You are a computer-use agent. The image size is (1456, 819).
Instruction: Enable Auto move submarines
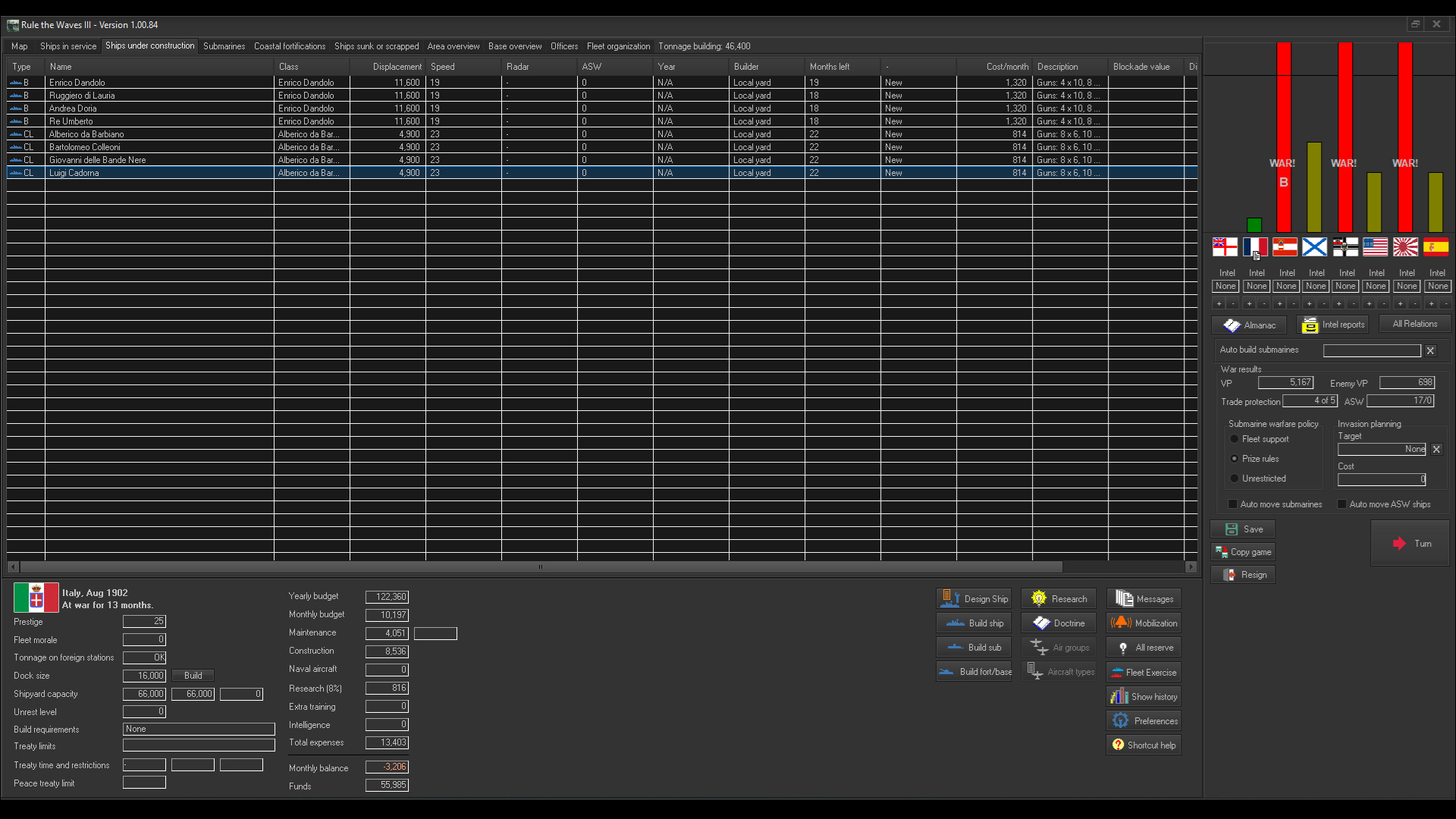pyautogui.click(x=1232, y=504)
